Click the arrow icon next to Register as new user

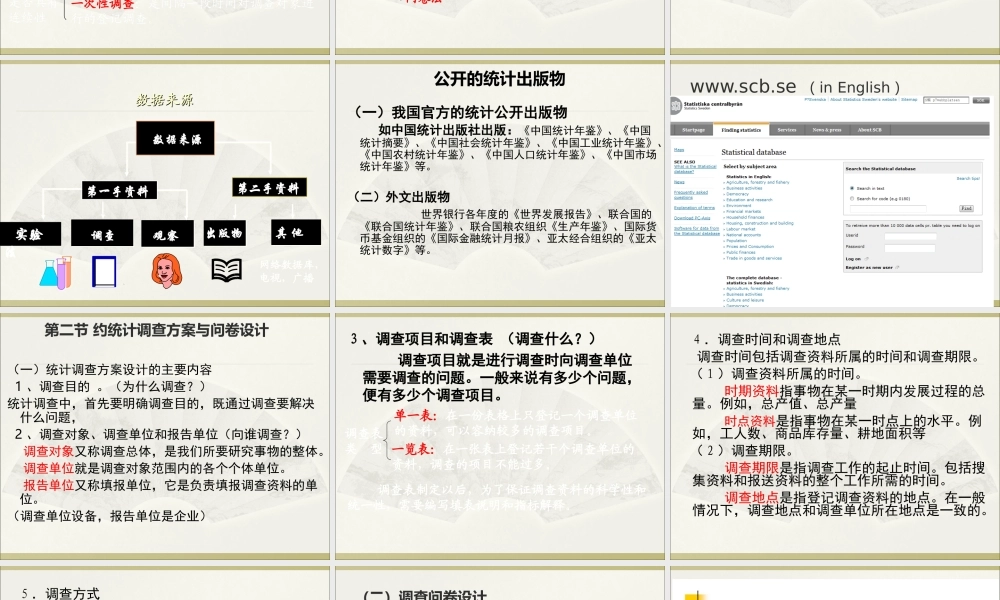(x=897, y=268)
